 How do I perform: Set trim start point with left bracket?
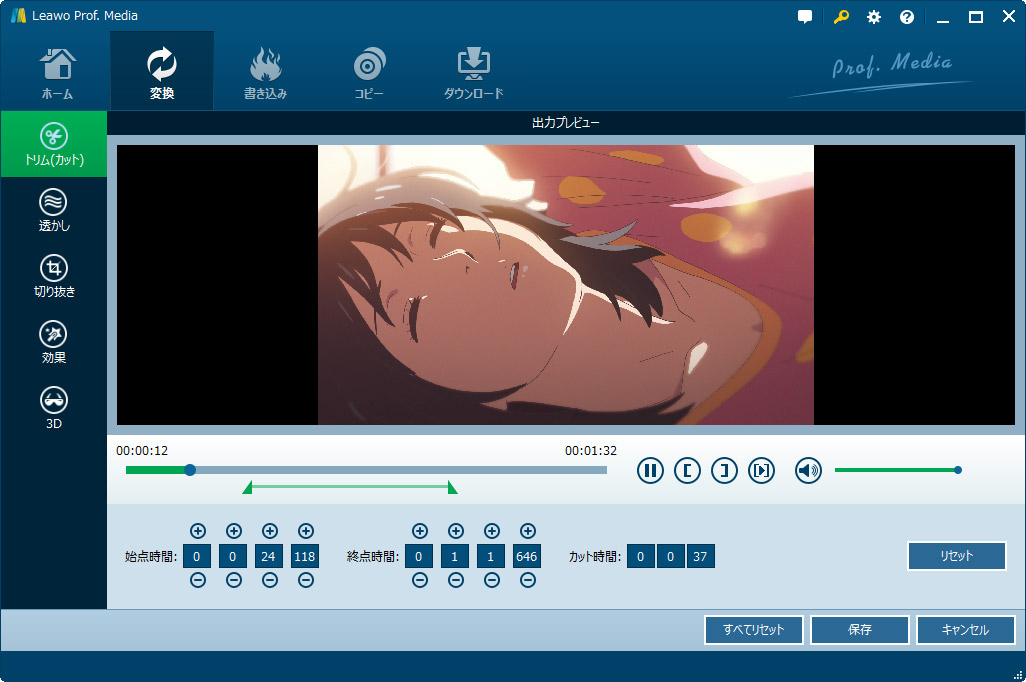coord(687,470)
